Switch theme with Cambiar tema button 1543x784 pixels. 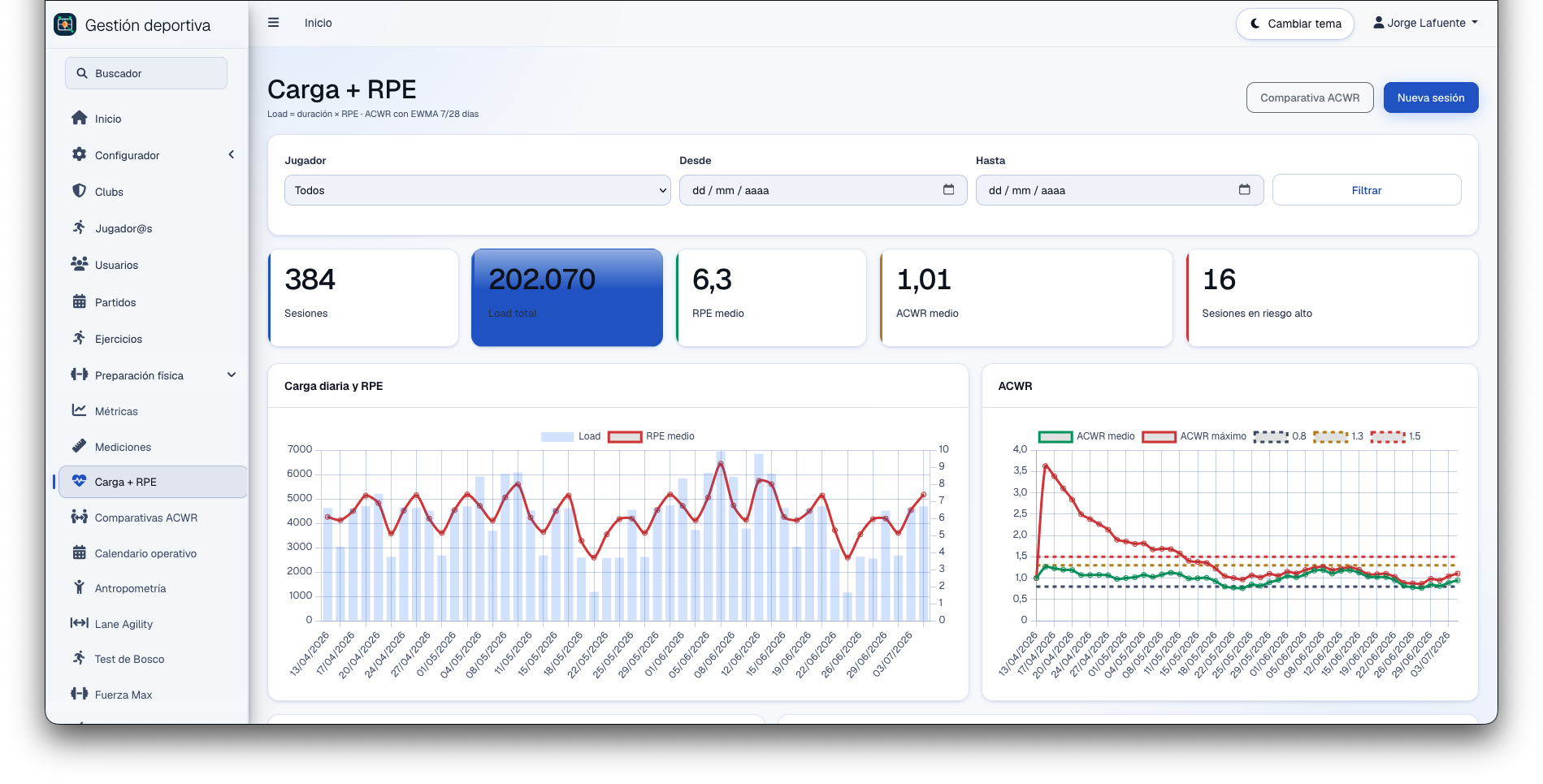point(1294,24)
